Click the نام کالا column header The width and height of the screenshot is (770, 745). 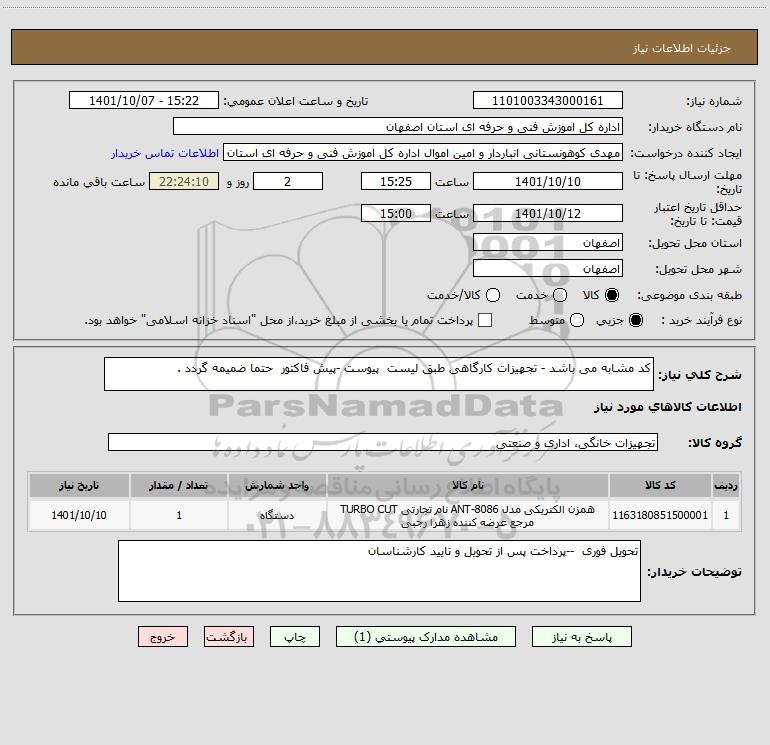coord(468,486)
